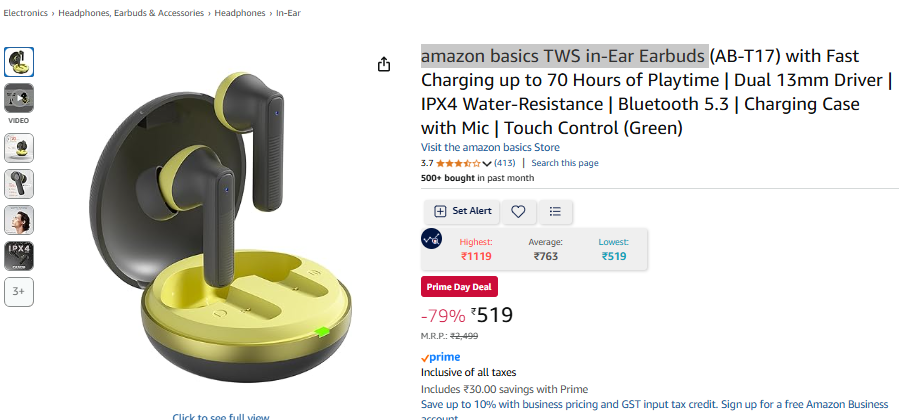Screen dimensions: 907x420
Task: Open the 413 ratings count link
Action: (505, 163)
